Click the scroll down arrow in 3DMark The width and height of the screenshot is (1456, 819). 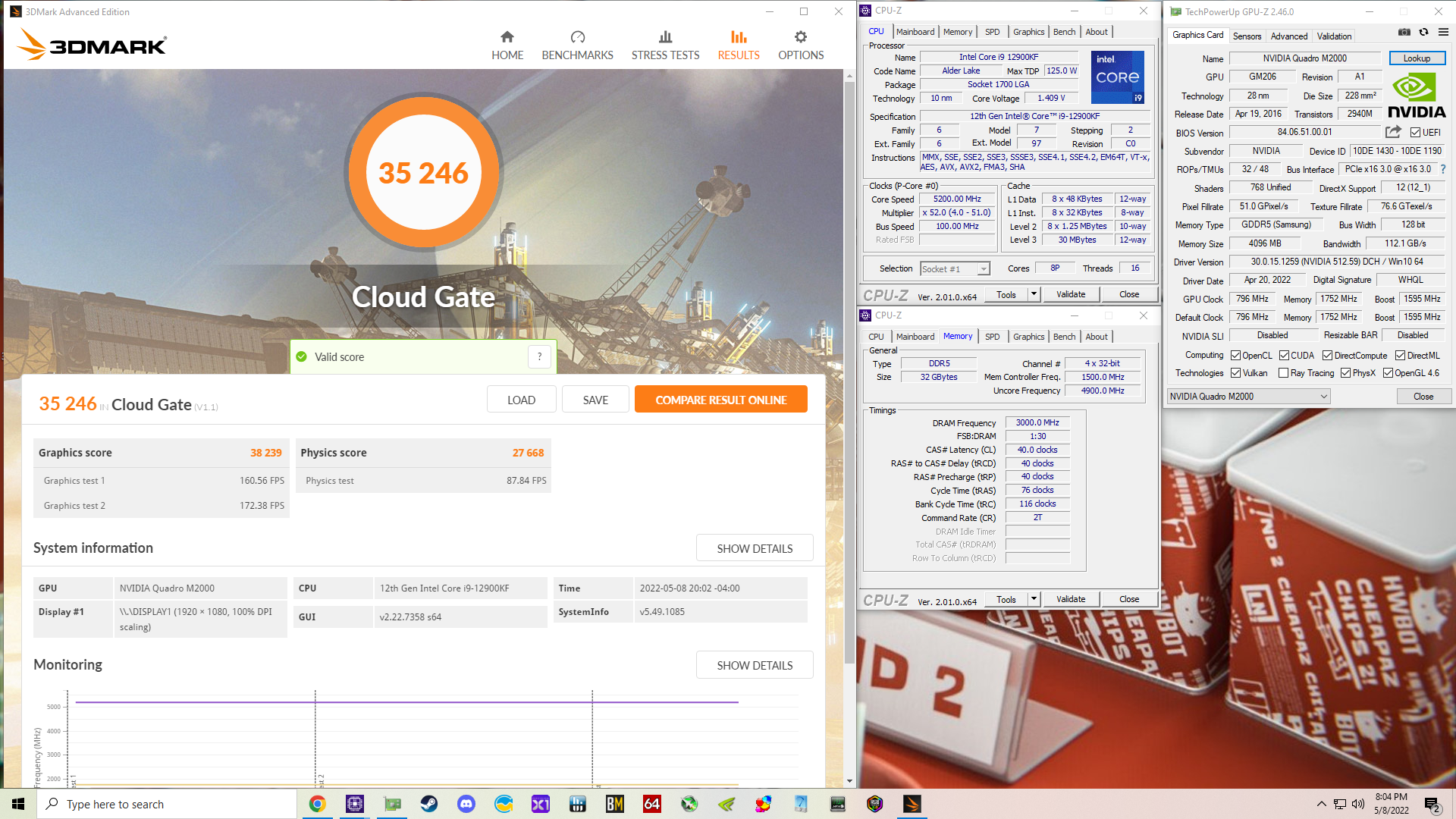pos(849,781)
